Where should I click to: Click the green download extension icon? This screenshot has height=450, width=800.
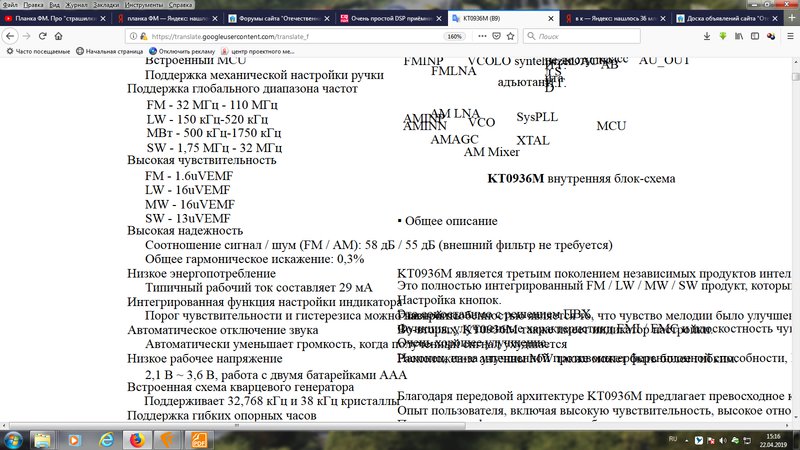pyautogui.click(x=723, y=36)
